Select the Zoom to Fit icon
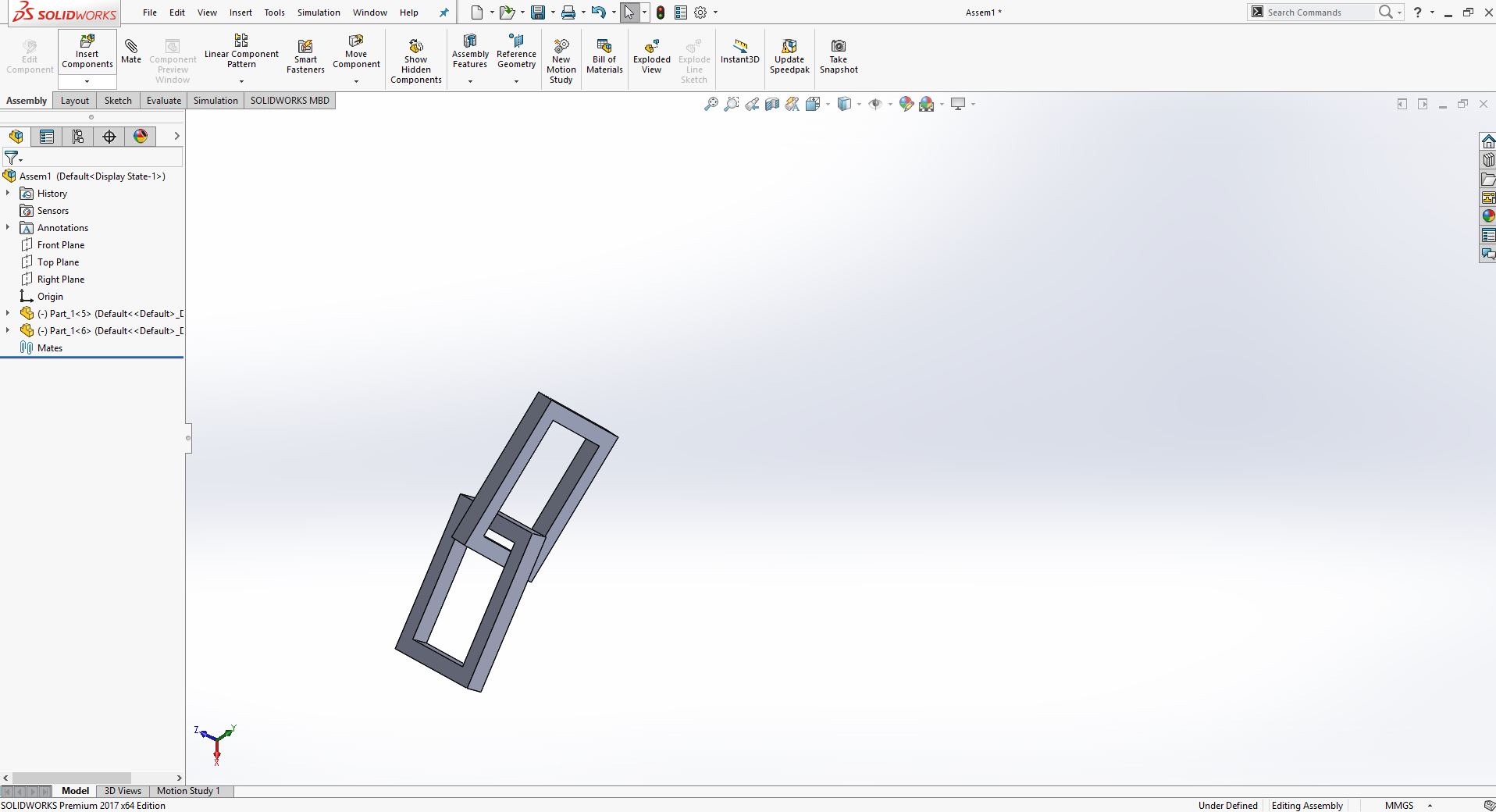1496x812 pixels. click(x=710, y=103)
